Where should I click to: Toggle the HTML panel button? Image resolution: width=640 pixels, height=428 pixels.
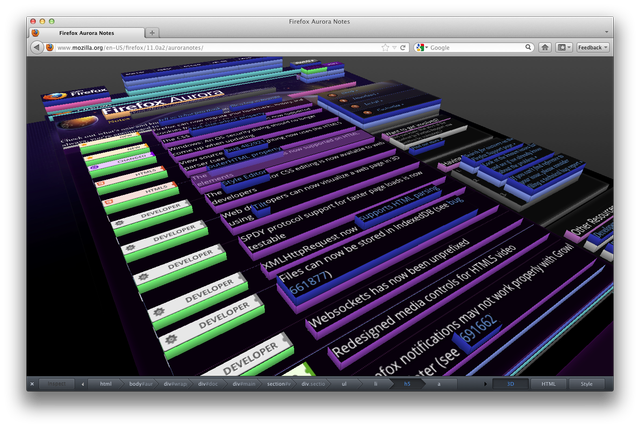(x=548, y=384)
